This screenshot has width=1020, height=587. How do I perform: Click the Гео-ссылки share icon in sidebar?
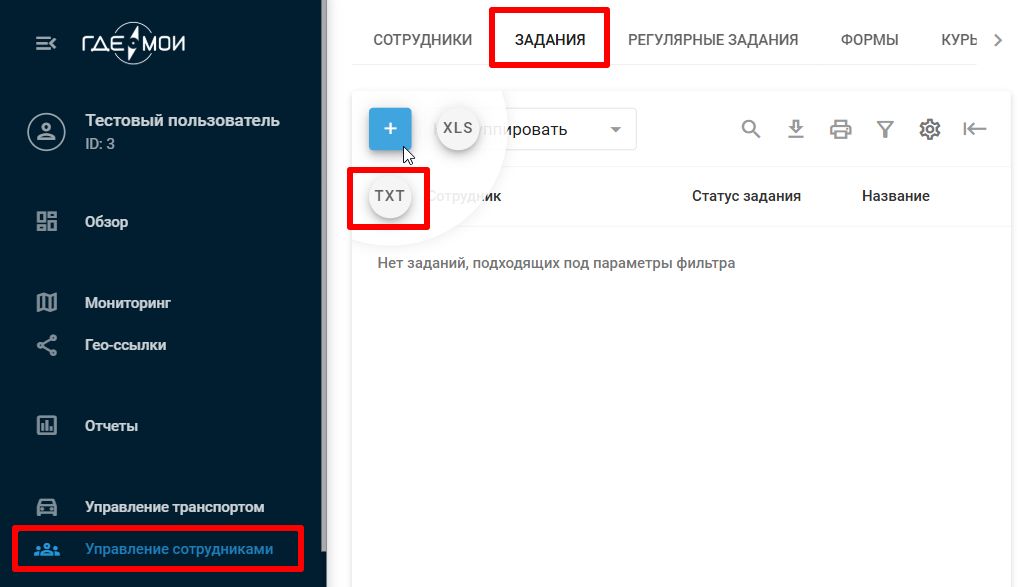(45, 344)
